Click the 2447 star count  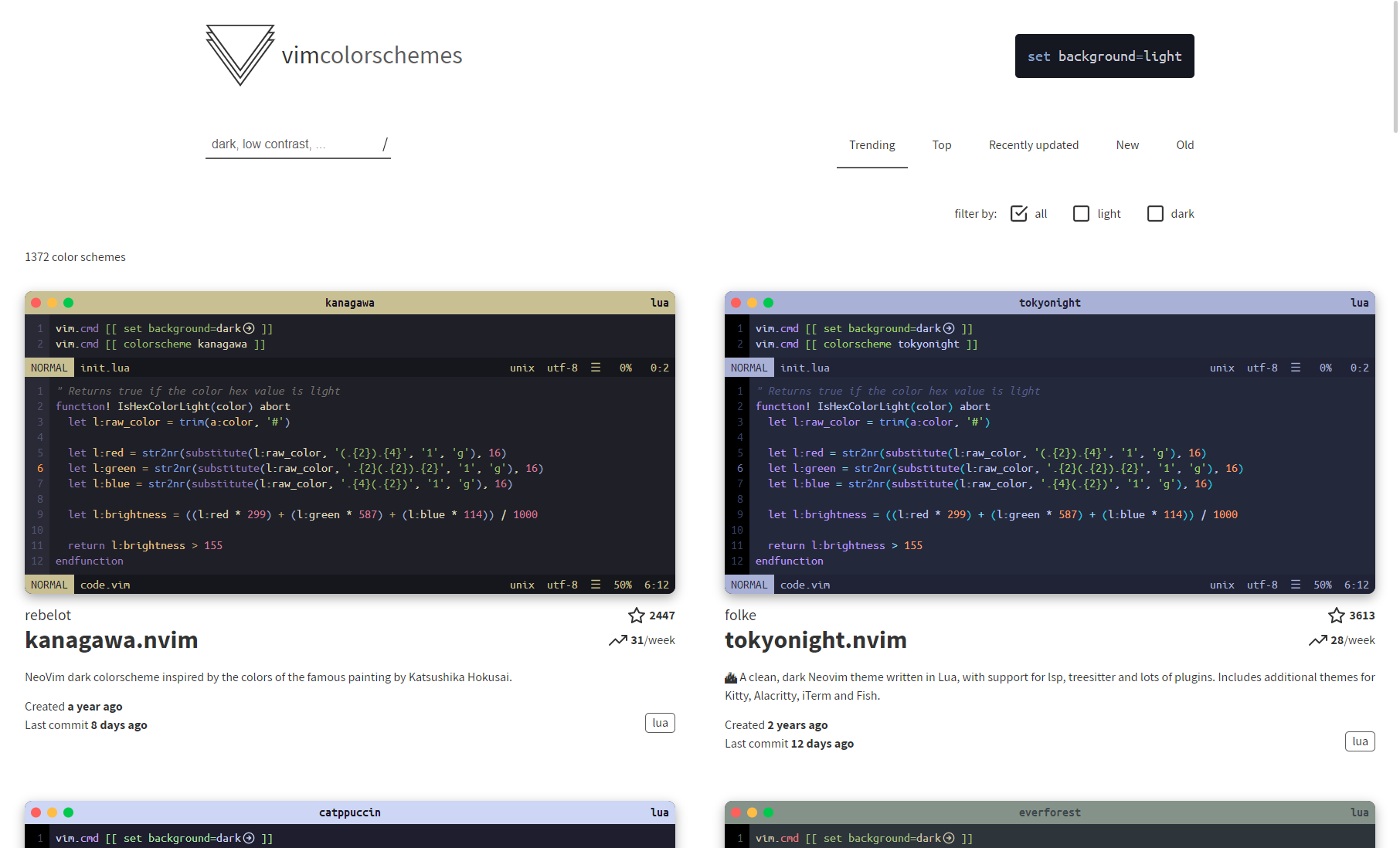(662, 616)
